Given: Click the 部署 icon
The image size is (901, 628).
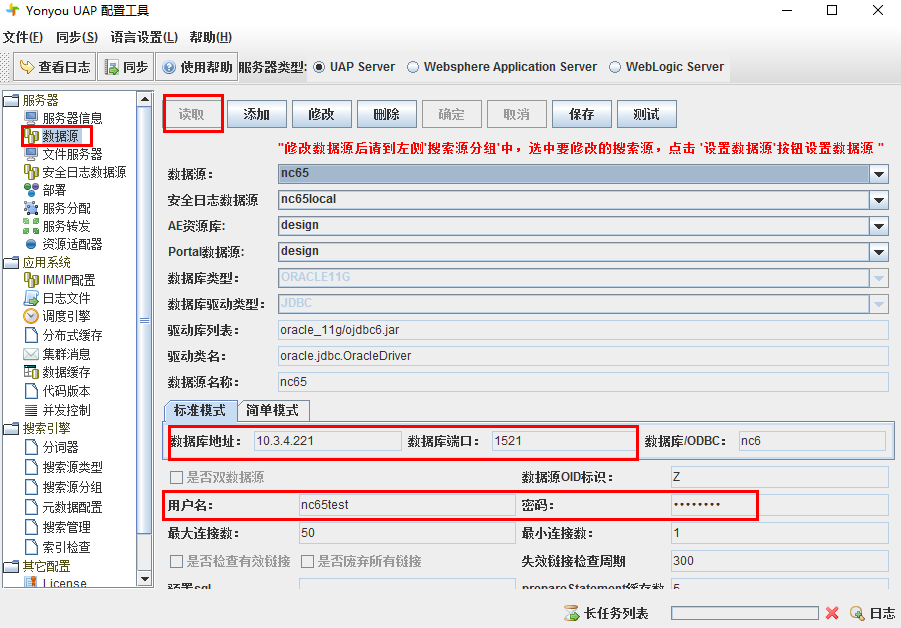Looking at the screenshot, I should pos(31,190).
